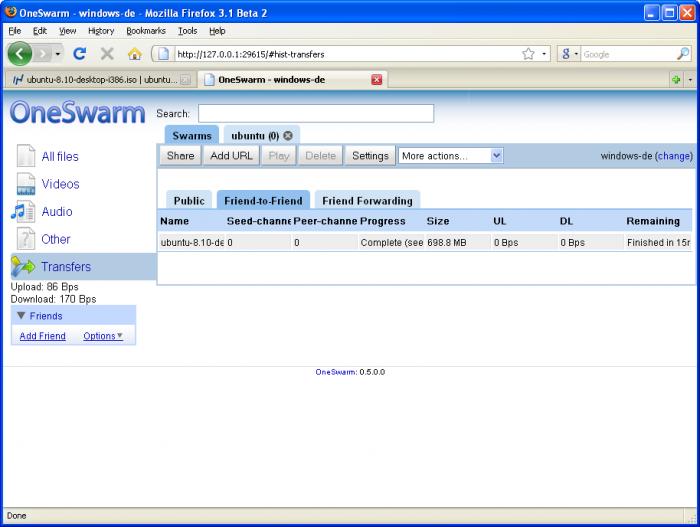Go back with the green back arrow
This screenshot has height=527, width=700.
19,54
